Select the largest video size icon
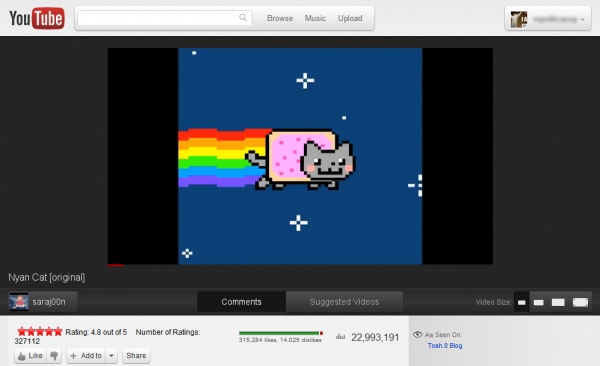Viewport: 600px width, 366px height. coord(580,302)
